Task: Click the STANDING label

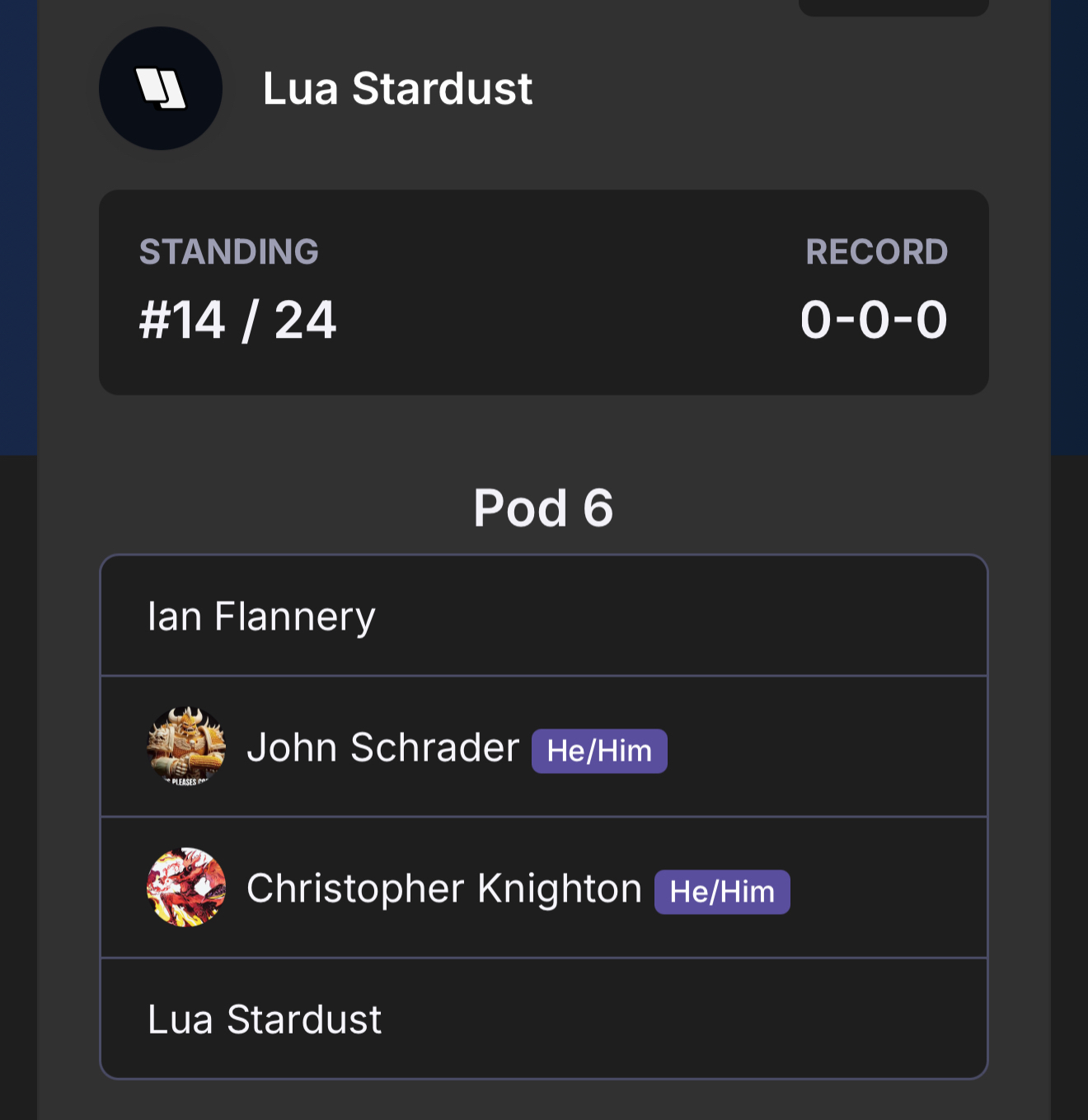Action: (x=229, y=252)
